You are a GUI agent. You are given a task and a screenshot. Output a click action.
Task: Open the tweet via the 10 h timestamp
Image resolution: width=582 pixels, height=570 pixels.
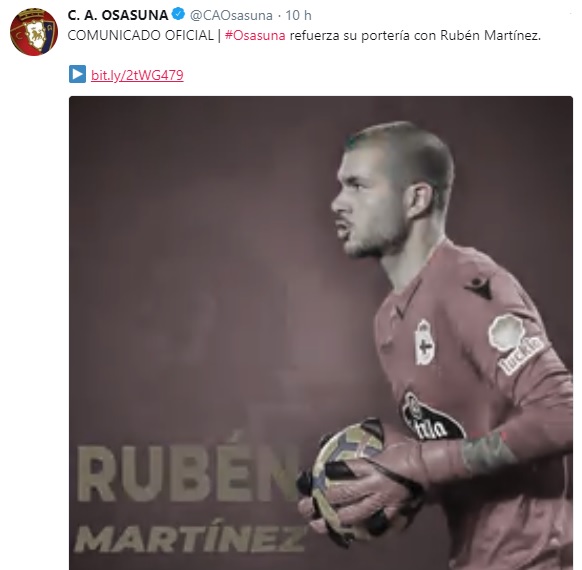coord(298,15)
